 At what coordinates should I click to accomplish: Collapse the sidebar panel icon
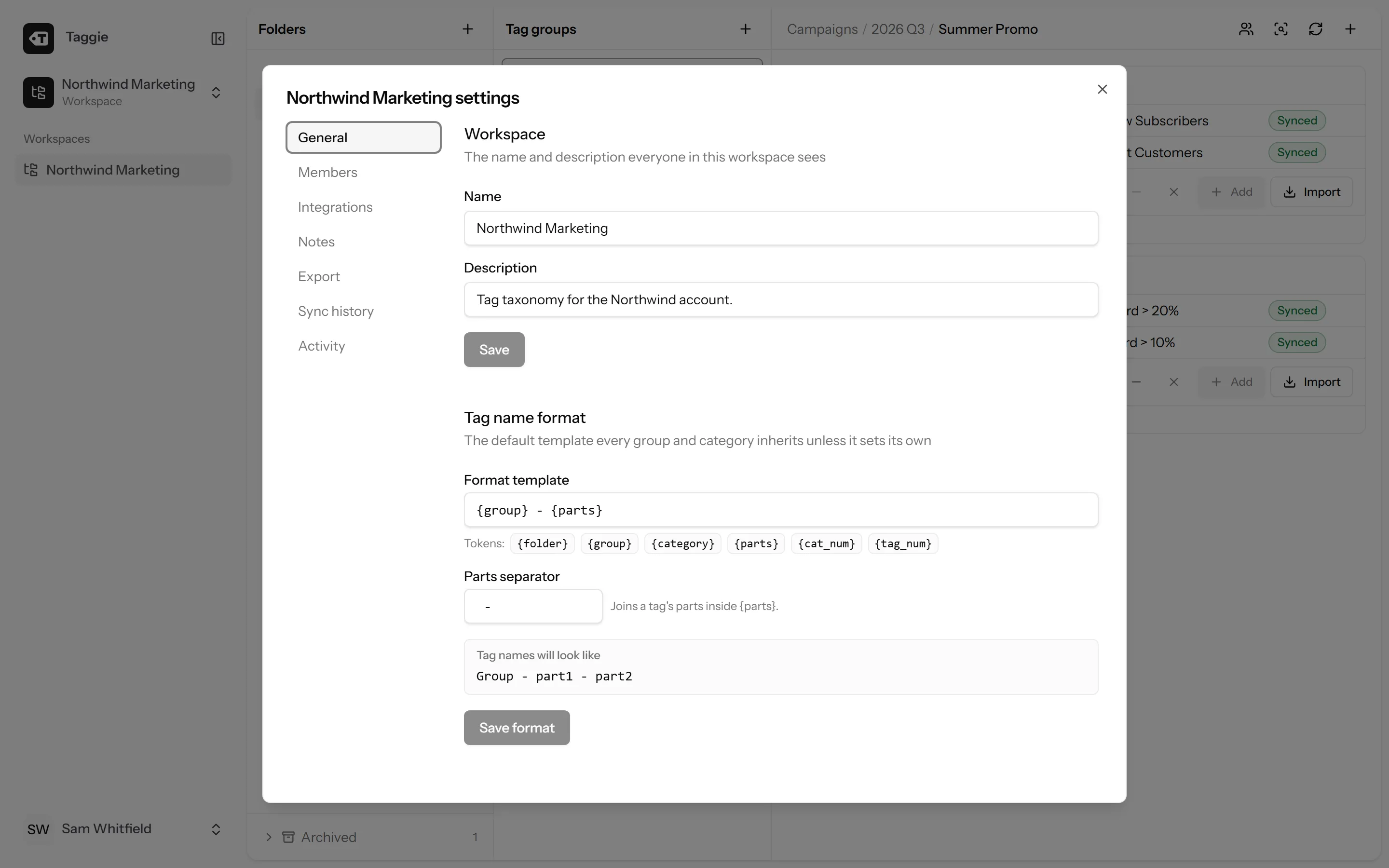pyautogui.click(x=218, y=39)
